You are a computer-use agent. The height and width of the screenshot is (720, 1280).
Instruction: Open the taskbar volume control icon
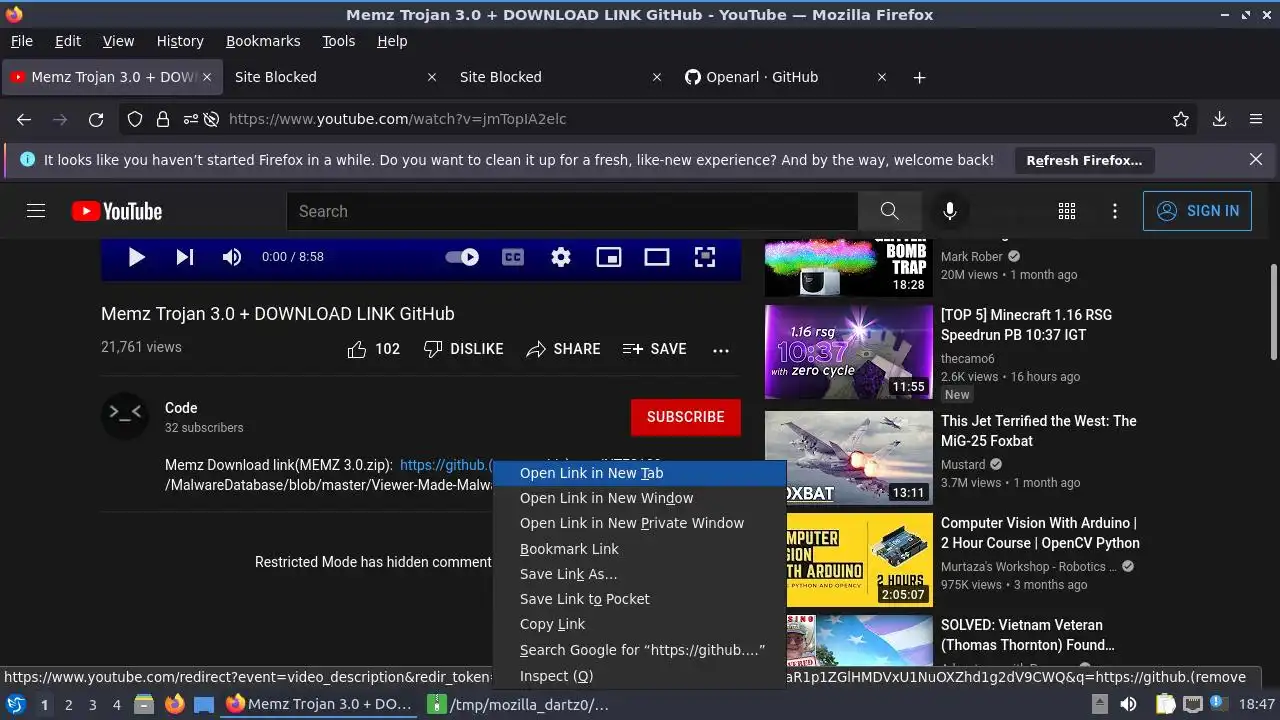coord(1128,704)
